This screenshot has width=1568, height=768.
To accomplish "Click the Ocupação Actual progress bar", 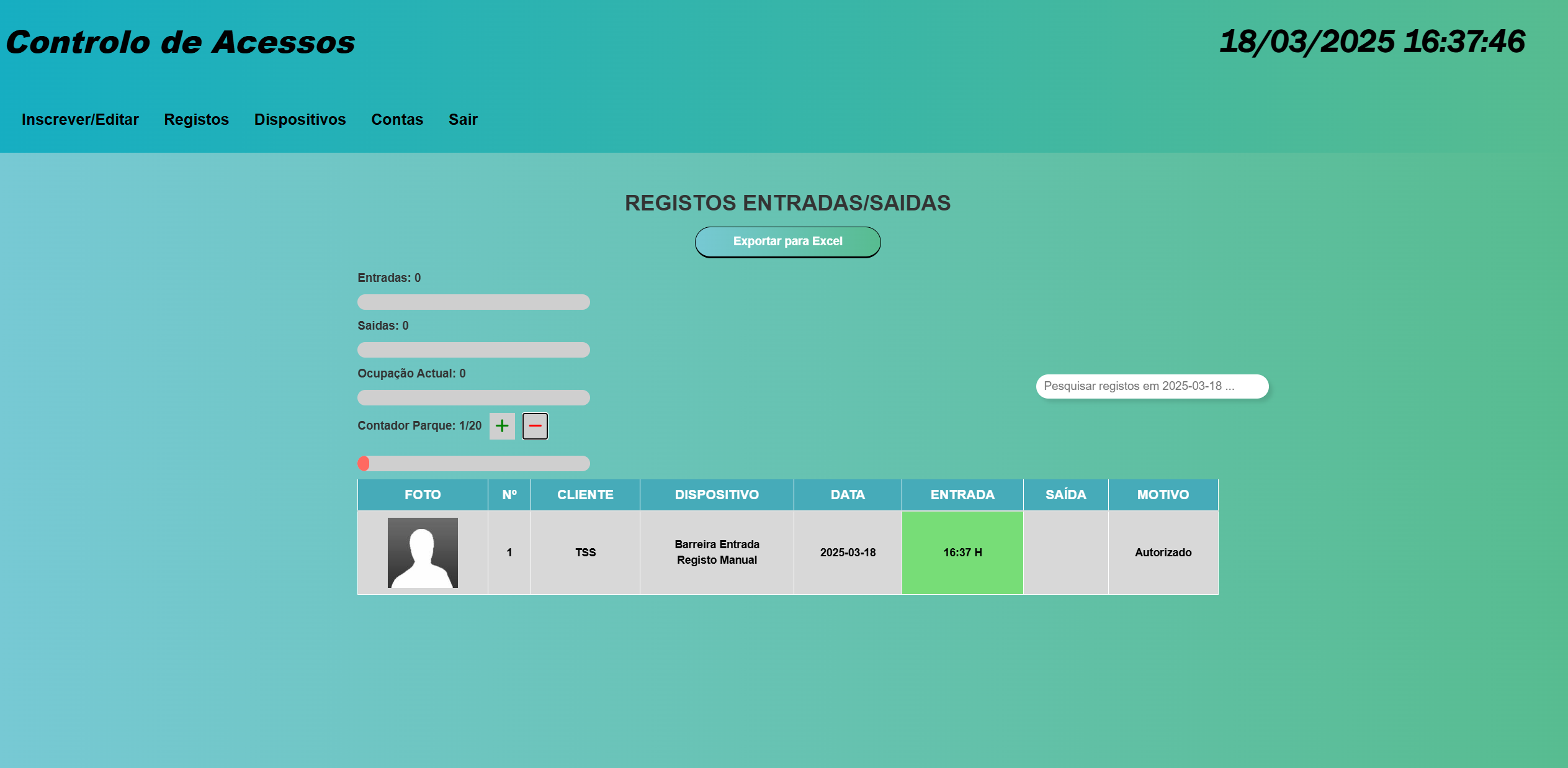I will 473,397.
